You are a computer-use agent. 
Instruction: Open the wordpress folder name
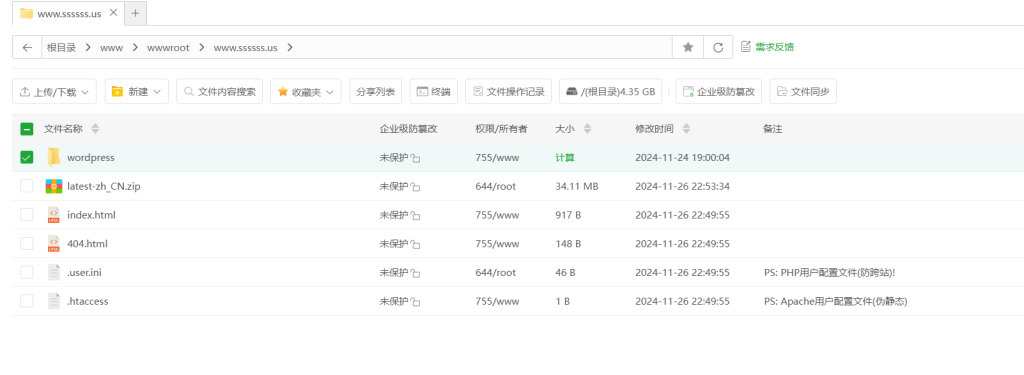click(x=91, y=157)
